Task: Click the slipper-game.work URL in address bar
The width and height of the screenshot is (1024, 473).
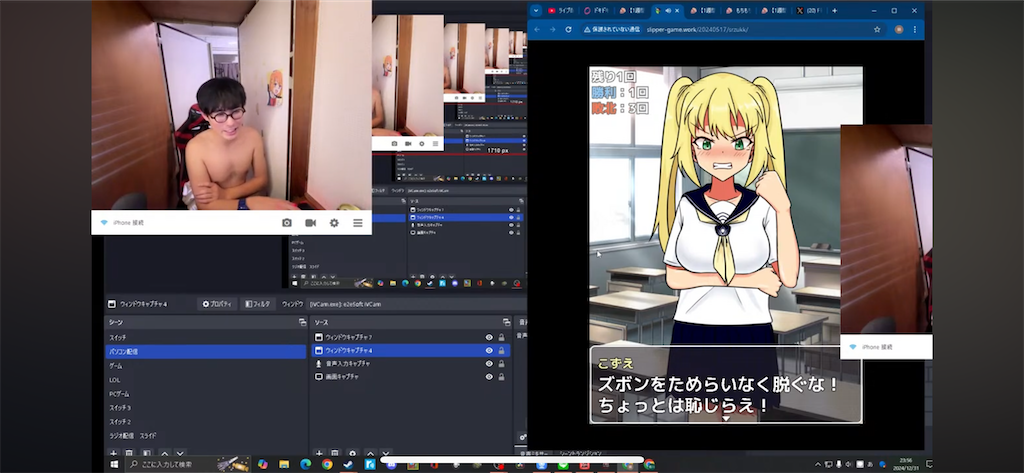Action: click(697, 29)
